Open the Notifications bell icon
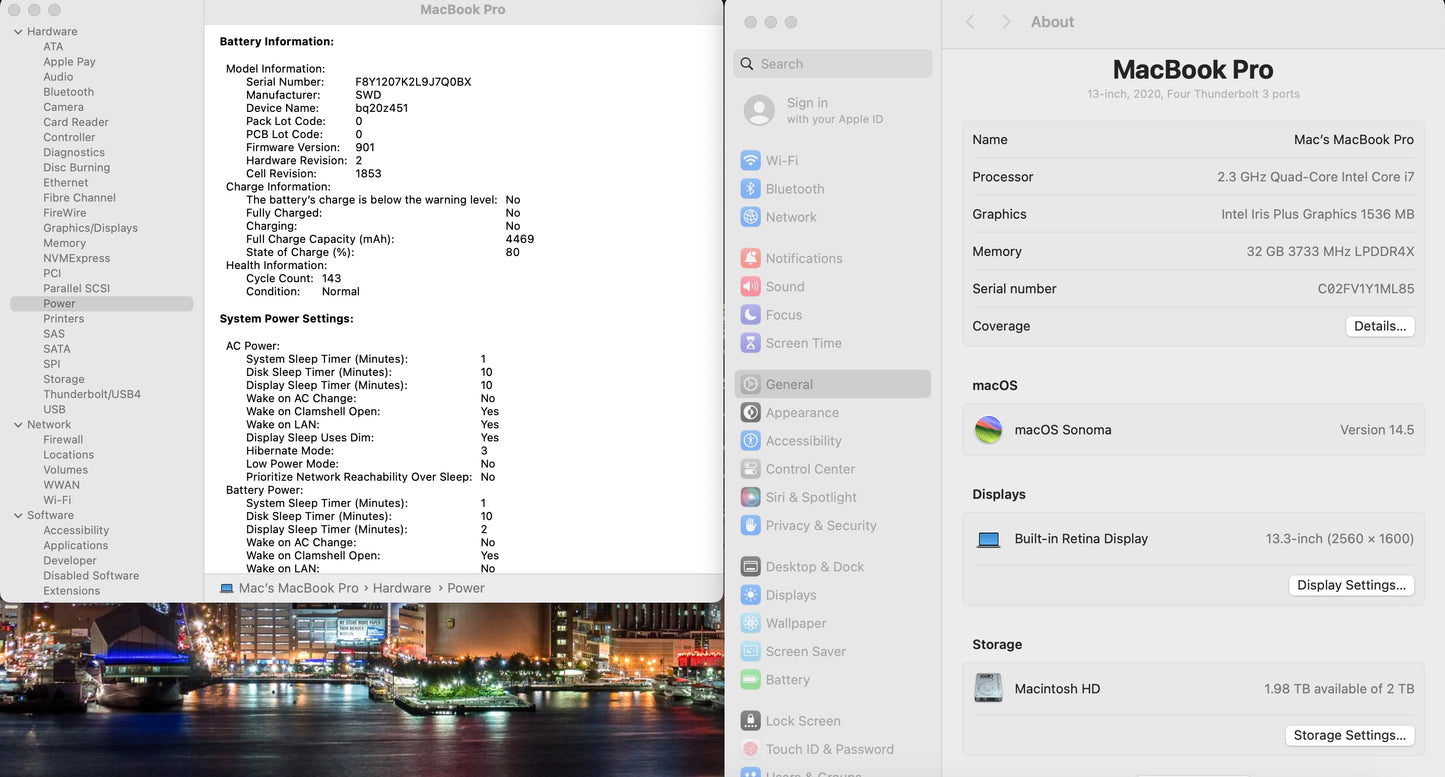Viewport: 1445px width, 777px height. [x=750, y=258]
